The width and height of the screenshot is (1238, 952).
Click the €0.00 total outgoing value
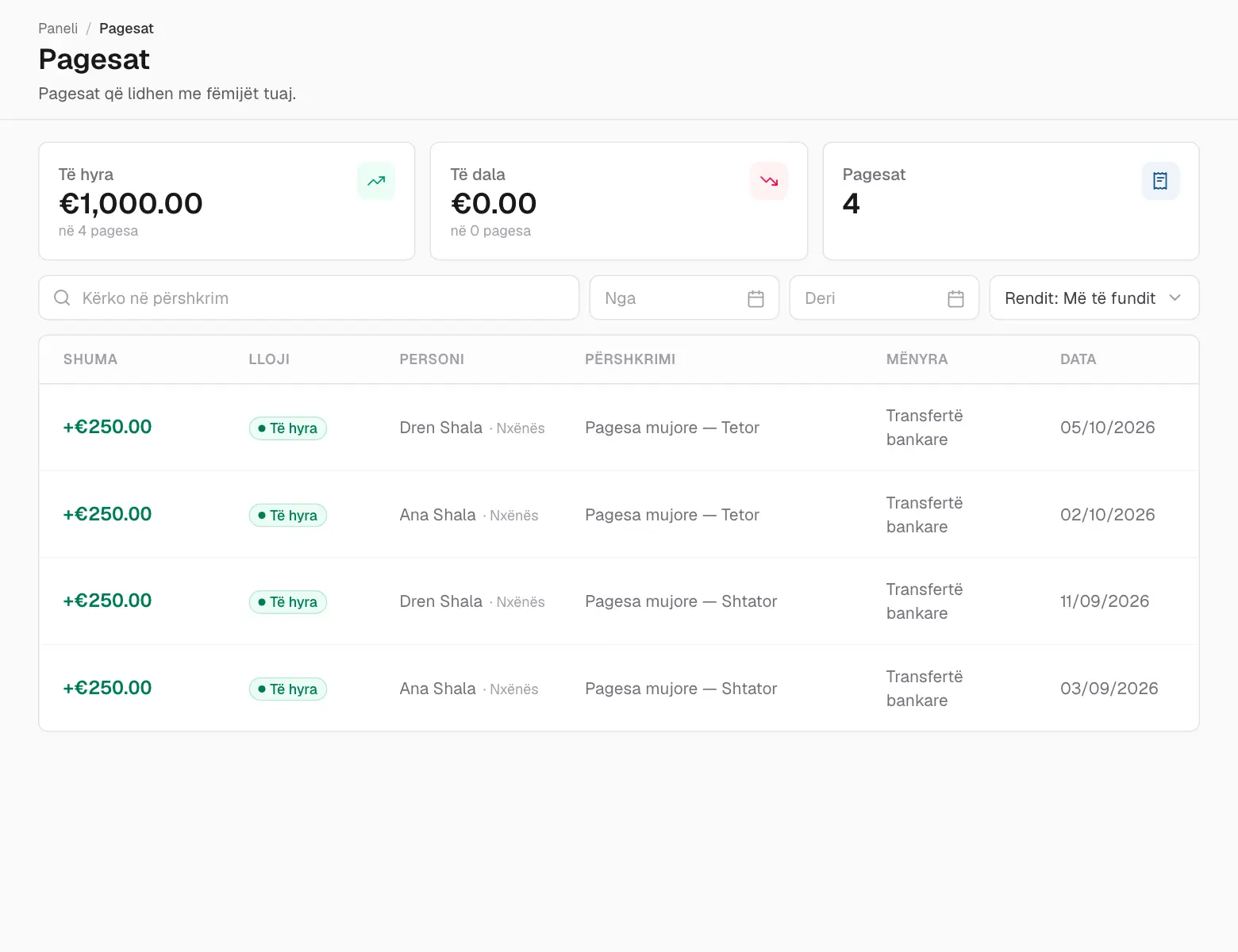click(494, 204)
